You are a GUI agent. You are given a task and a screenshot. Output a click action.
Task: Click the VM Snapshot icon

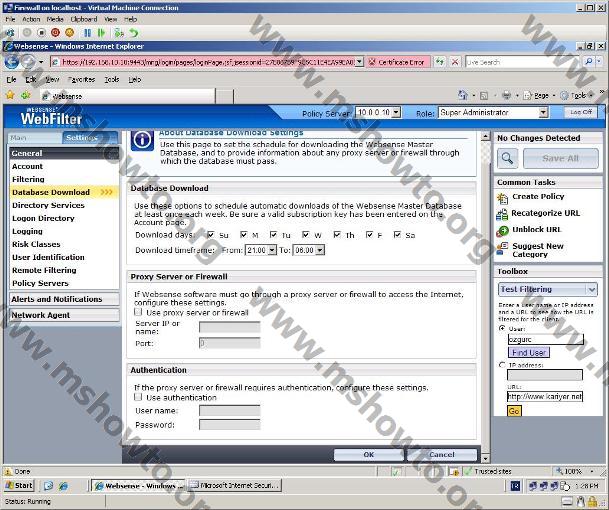(x=119, y=33)
